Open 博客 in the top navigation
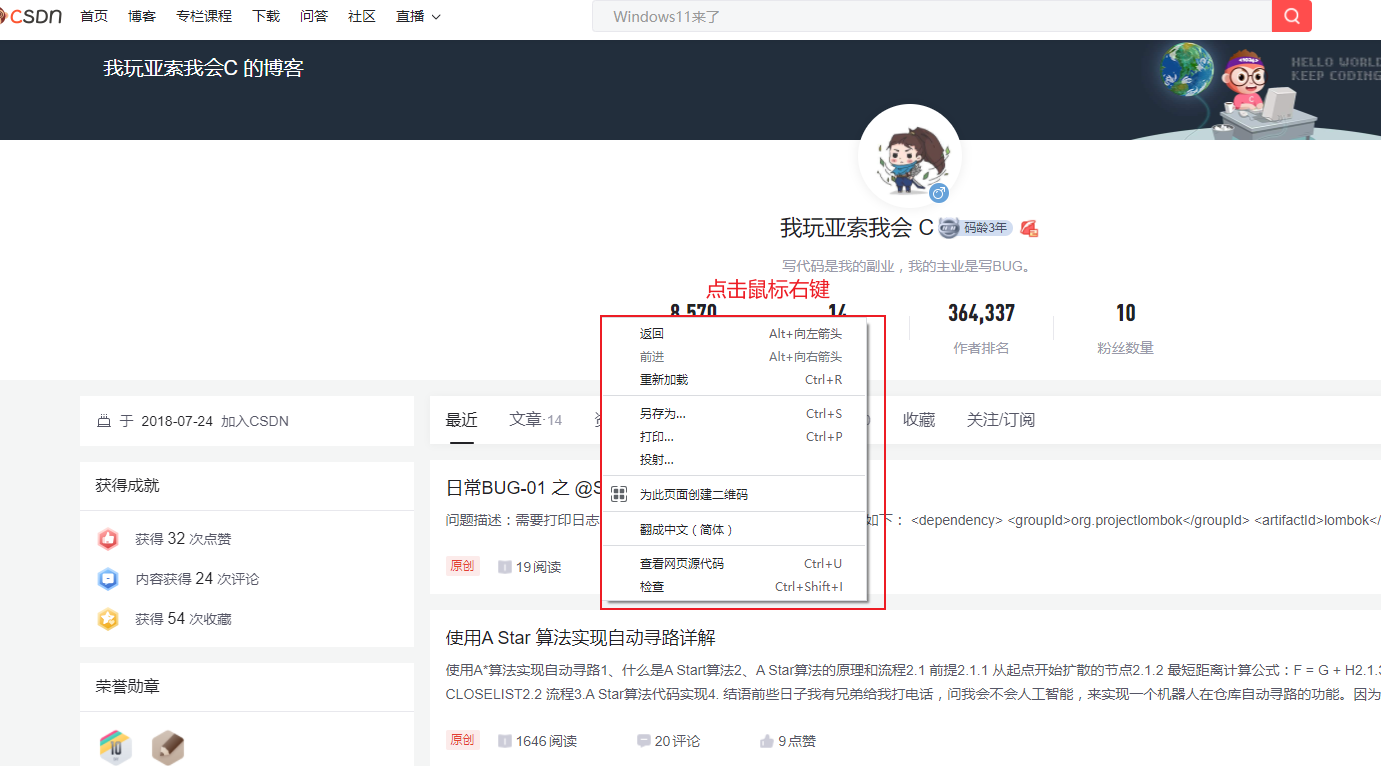1381x766 pixels. tap(142, 16)
